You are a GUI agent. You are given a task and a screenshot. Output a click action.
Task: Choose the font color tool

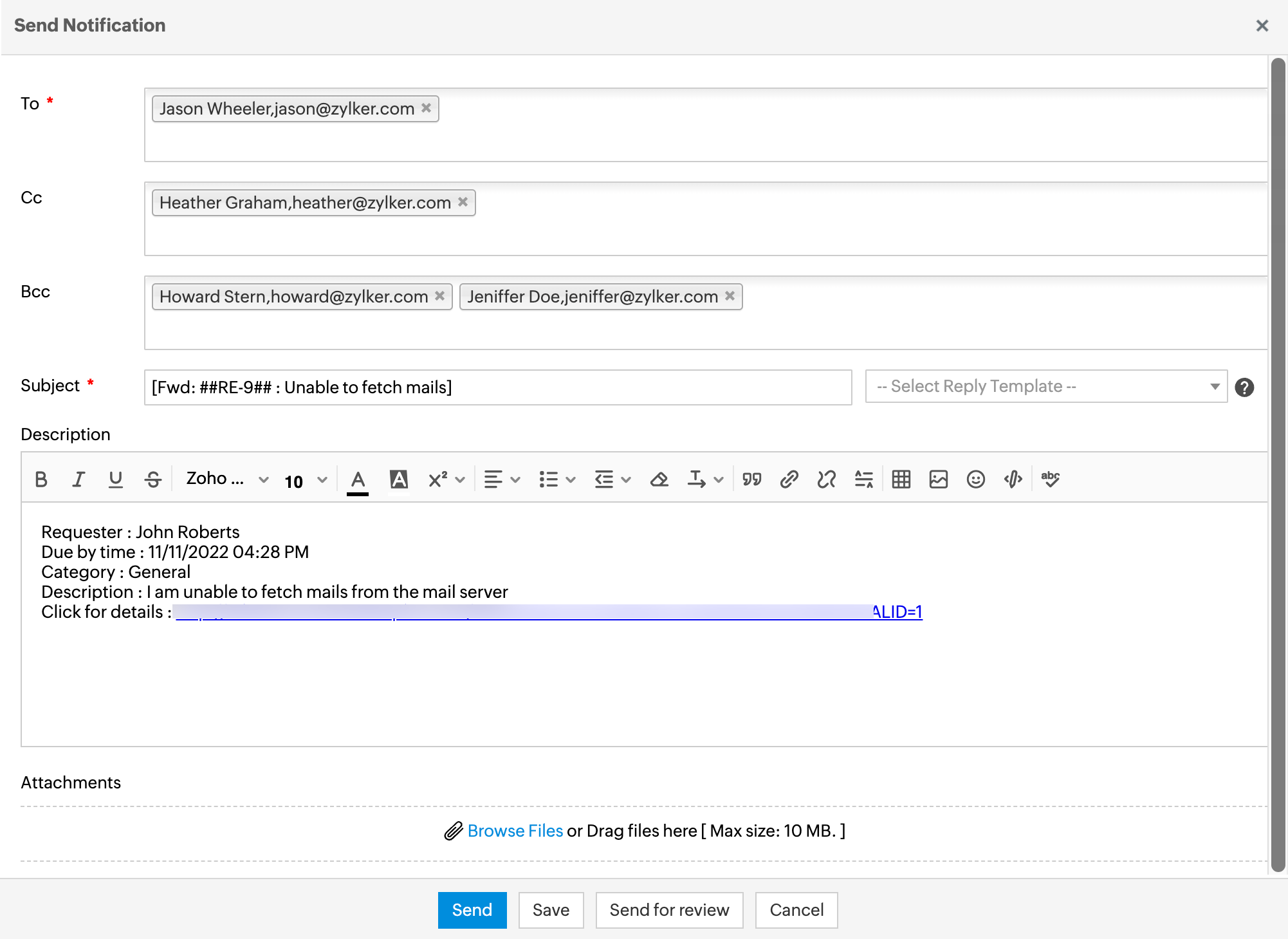(x=358, y=479)
